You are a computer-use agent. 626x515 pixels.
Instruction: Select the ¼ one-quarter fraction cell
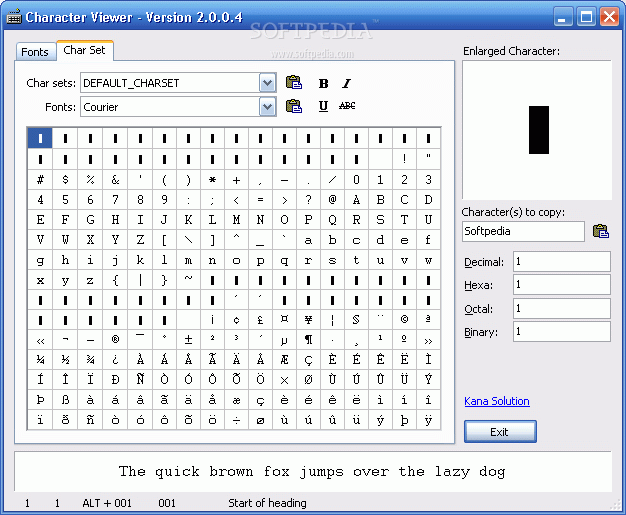tap(40, 360)
